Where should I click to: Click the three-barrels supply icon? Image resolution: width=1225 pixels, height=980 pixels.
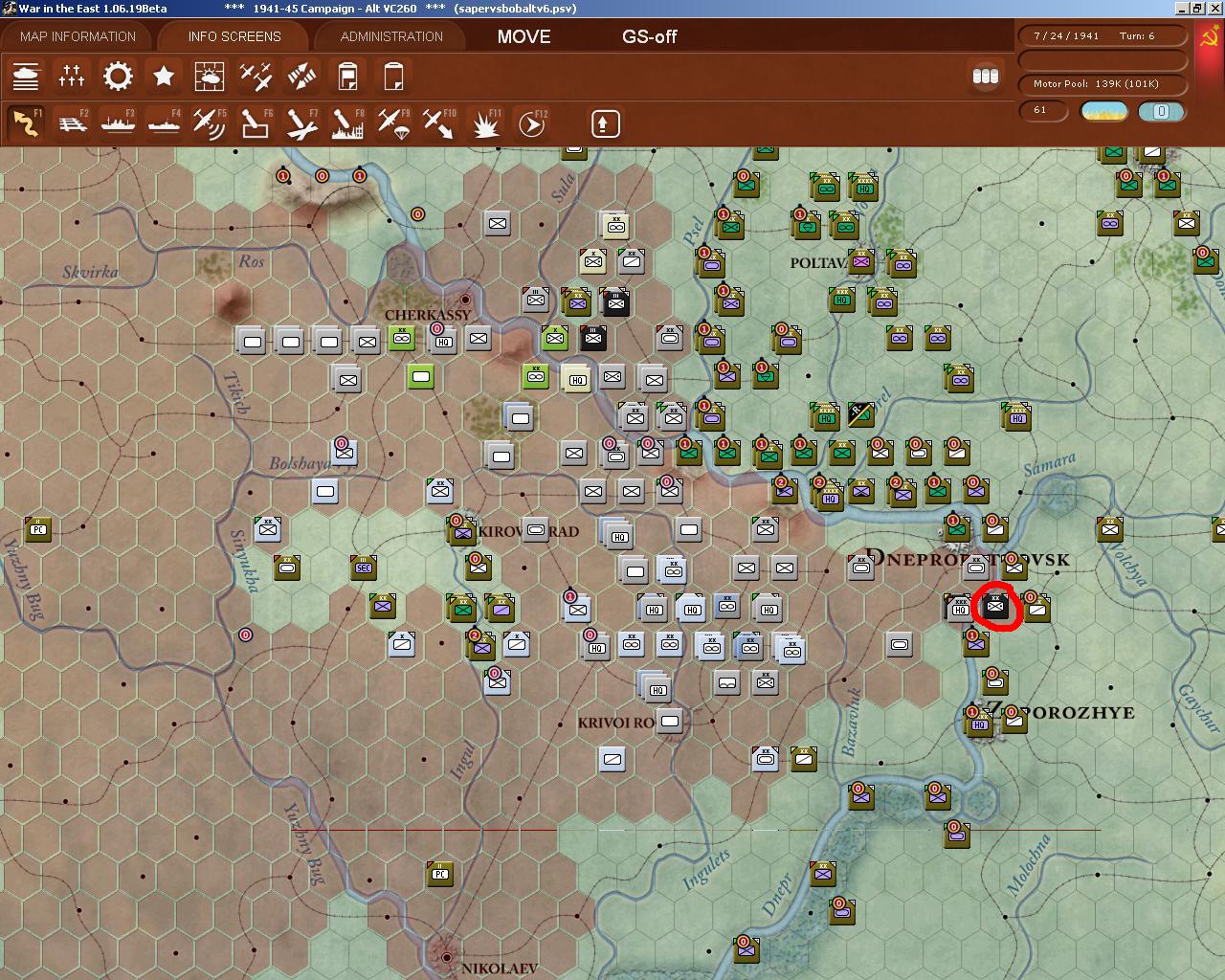(x=985, y=76)
